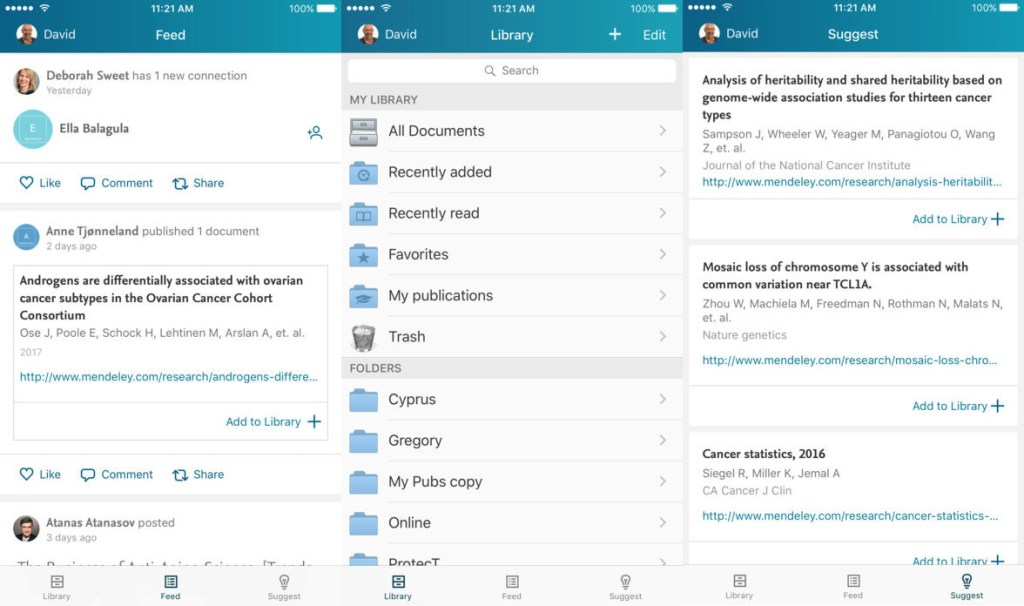
Task: Like Anne Tjønneland's published document post
Action: point(40,475)
